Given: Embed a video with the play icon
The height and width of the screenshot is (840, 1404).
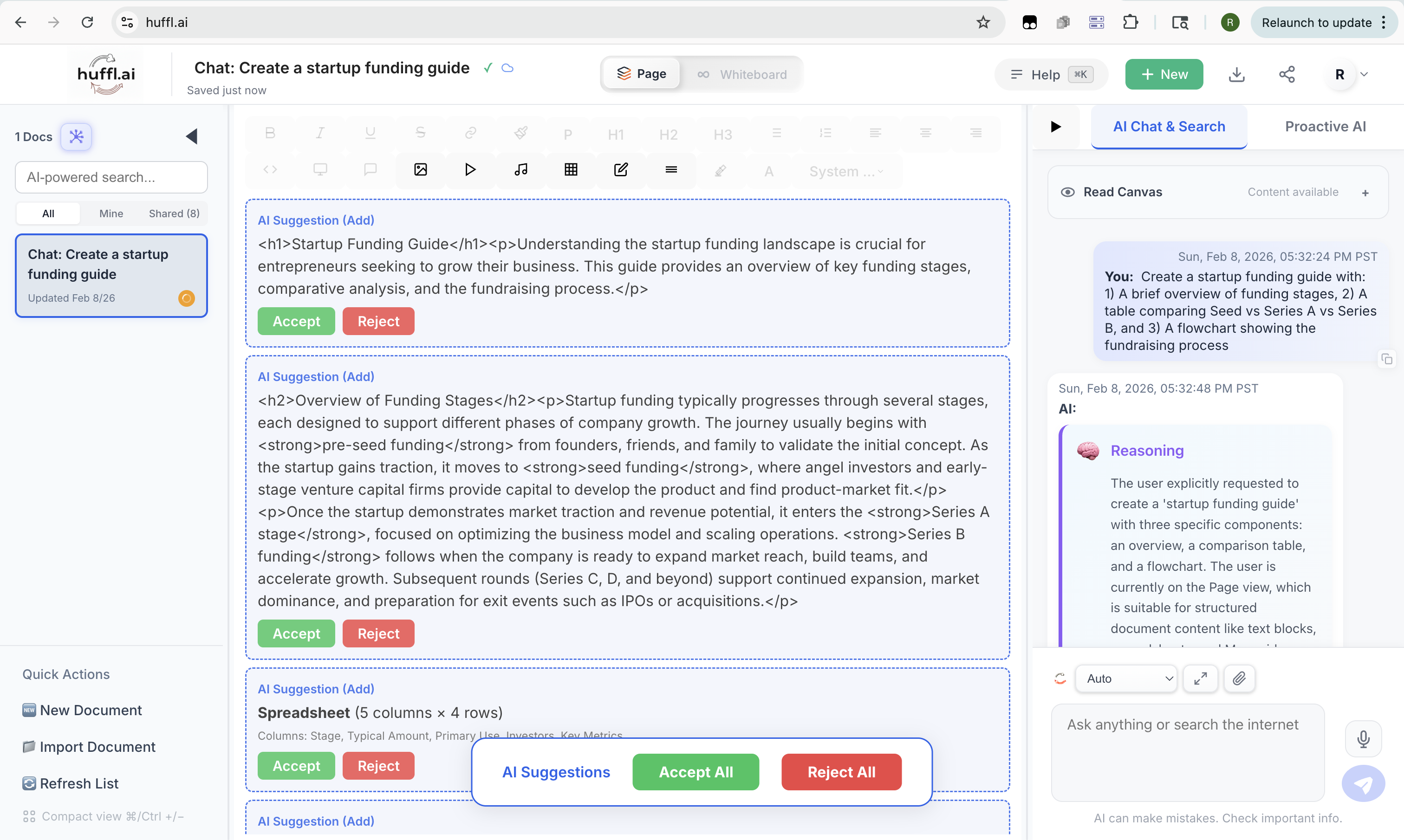Looking at the screenshot, I should pos(469,170).
